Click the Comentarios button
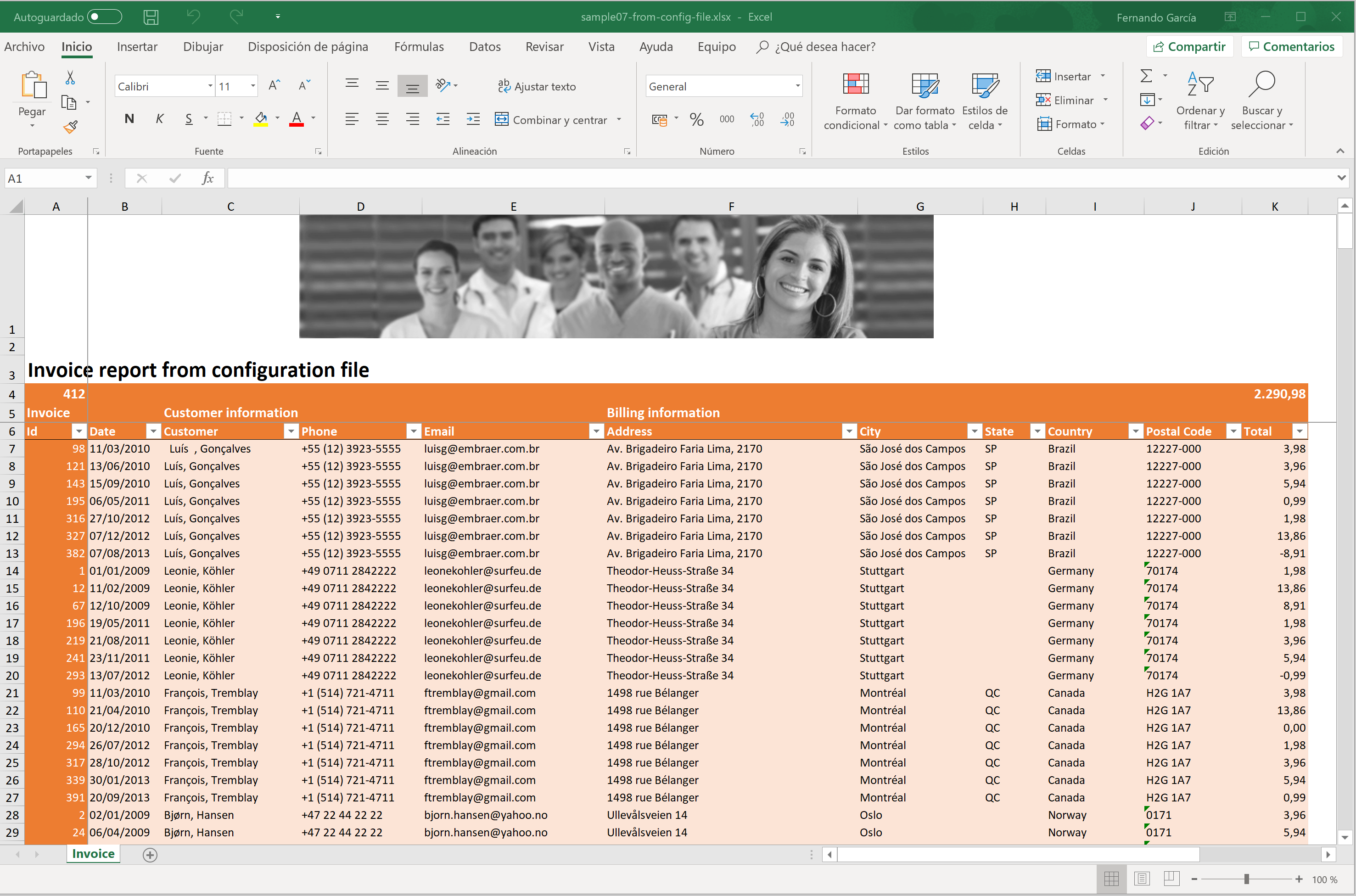 tap(1291, 47)
